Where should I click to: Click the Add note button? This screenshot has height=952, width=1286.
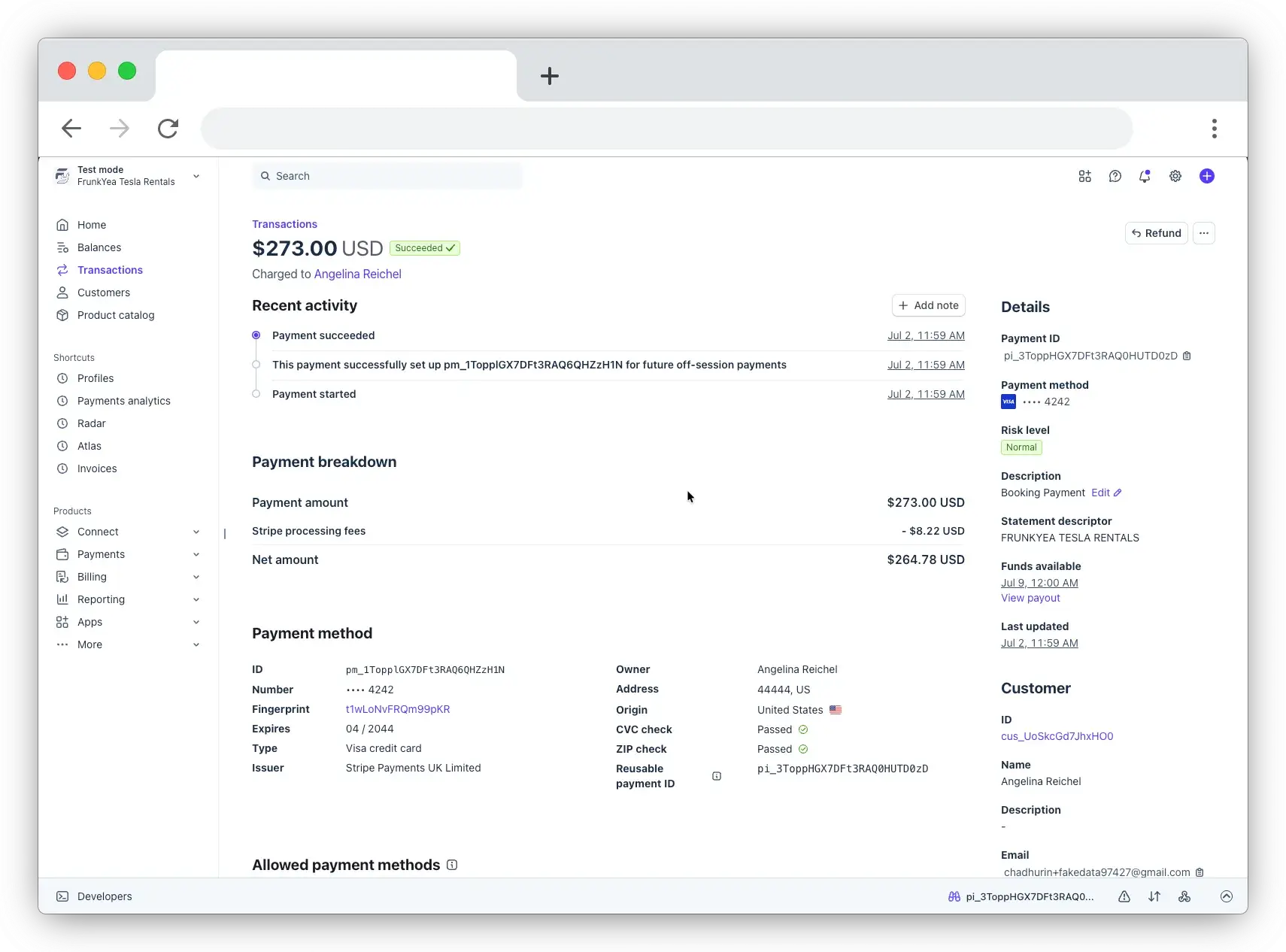click(x=929, y=305)
